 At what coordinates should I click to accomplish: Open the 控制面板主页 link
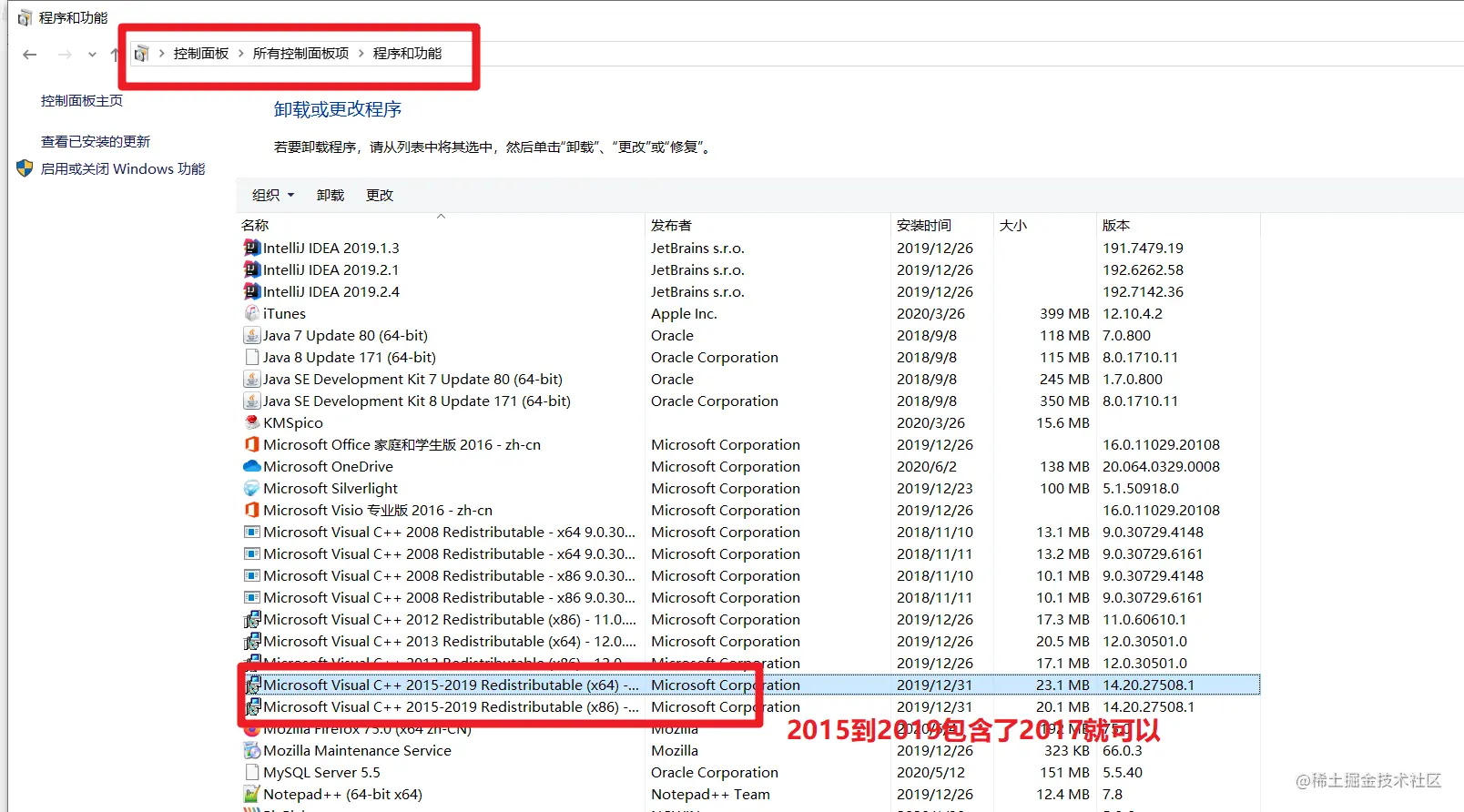[82, 101]
